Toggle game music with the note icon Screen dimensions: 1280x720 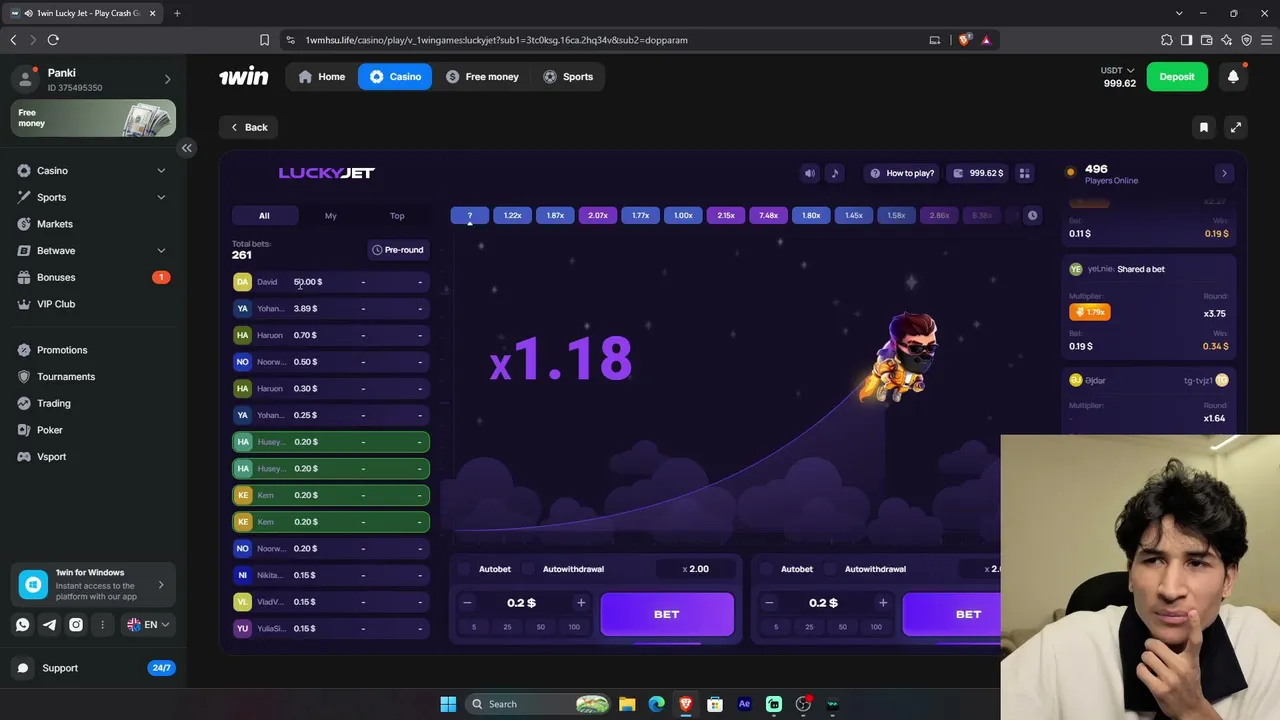pyautogui.click(x=835, y=173)
